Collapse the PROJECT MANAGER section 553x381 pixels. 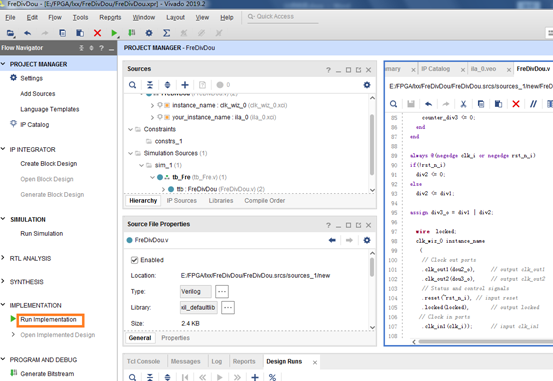coord(3,64)
